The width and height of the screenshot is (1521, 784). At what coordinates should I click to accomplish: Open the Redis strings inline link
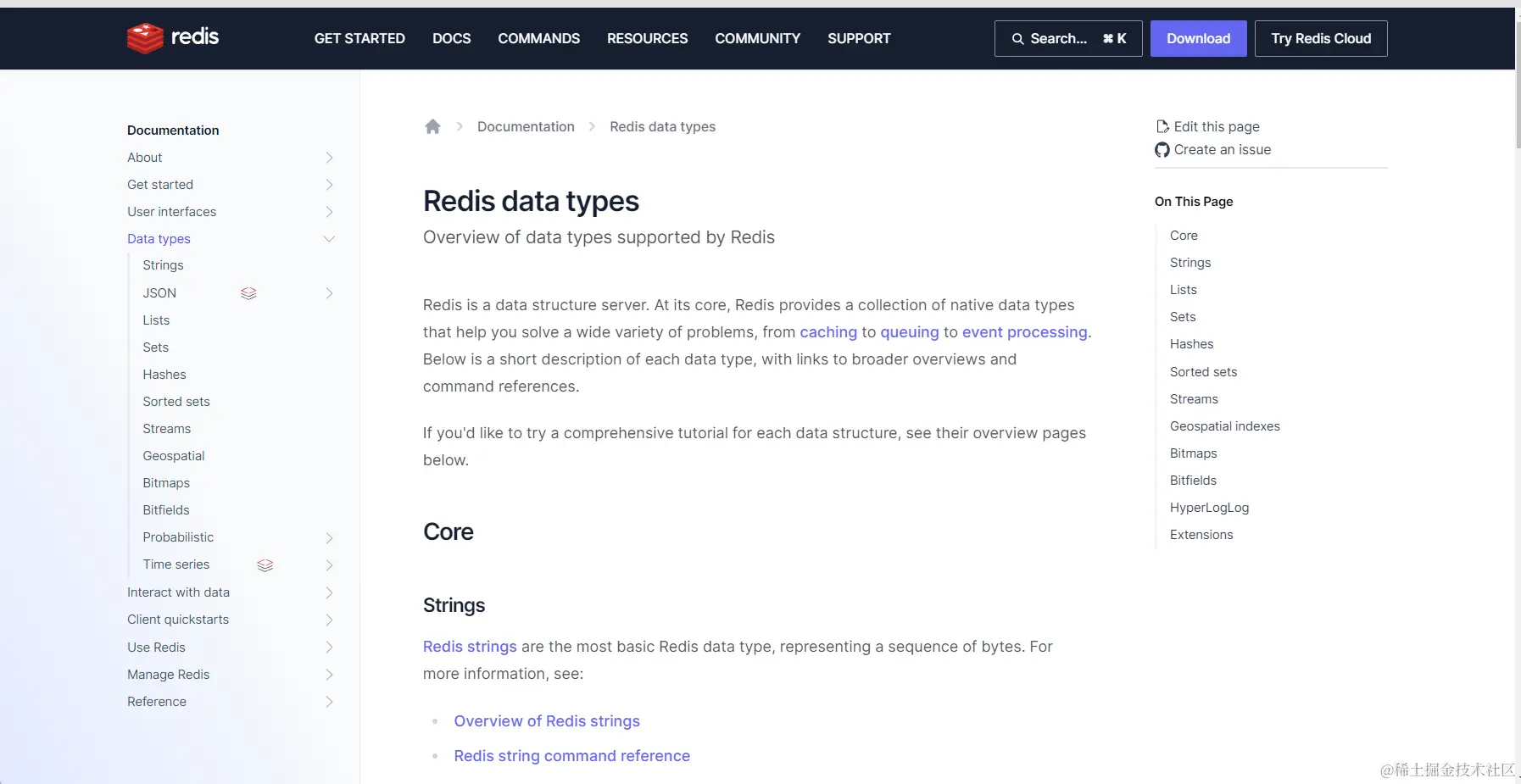point(470,647)
